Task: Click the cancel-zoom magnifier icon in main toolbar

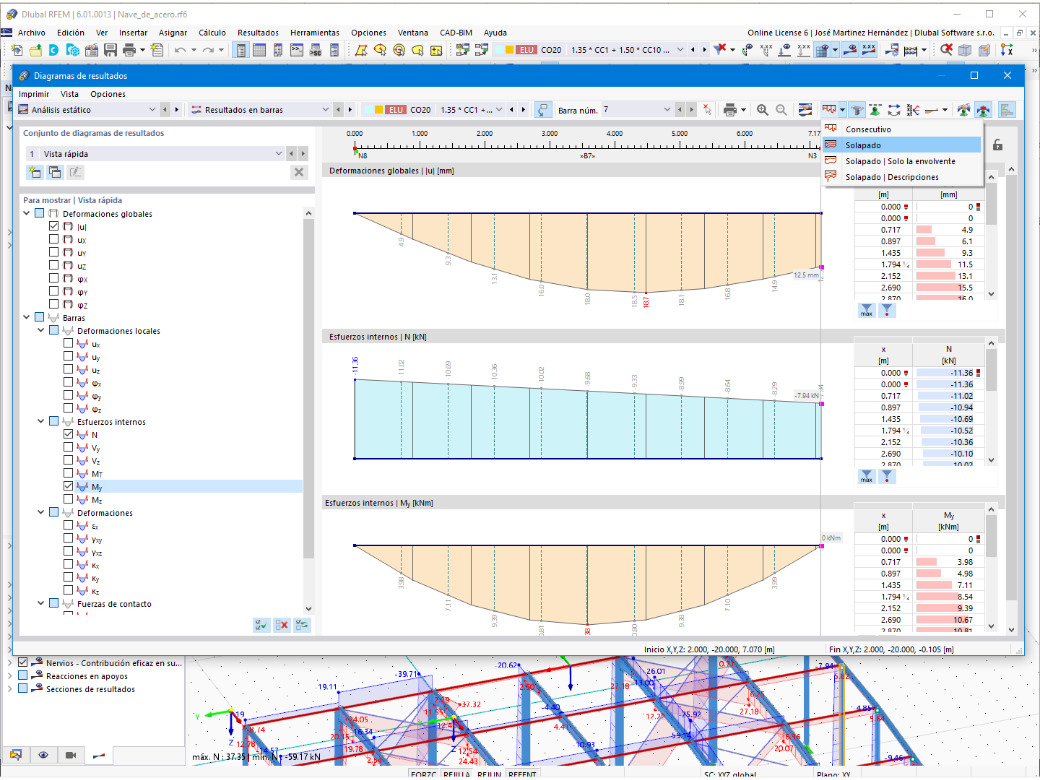Action: pyautogui.click(x=946, y=50)
